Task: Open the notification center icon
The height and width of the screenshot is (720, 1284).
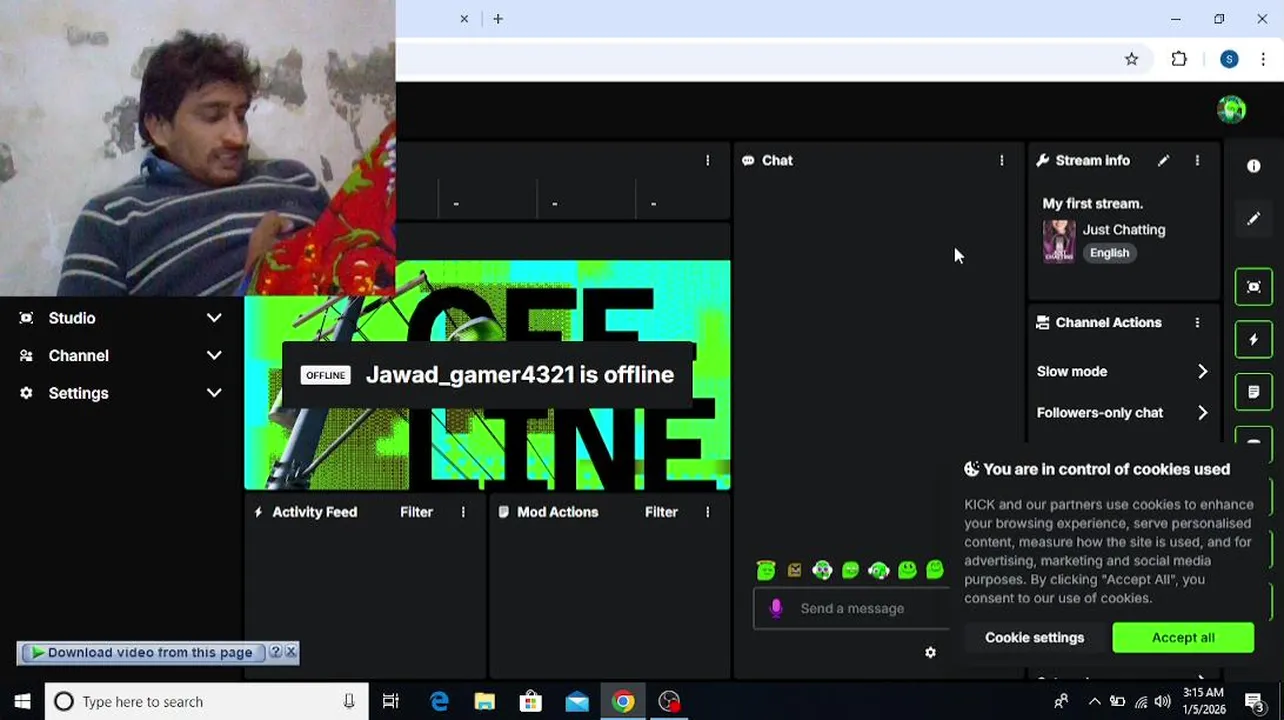Action: coord(1254,702)
